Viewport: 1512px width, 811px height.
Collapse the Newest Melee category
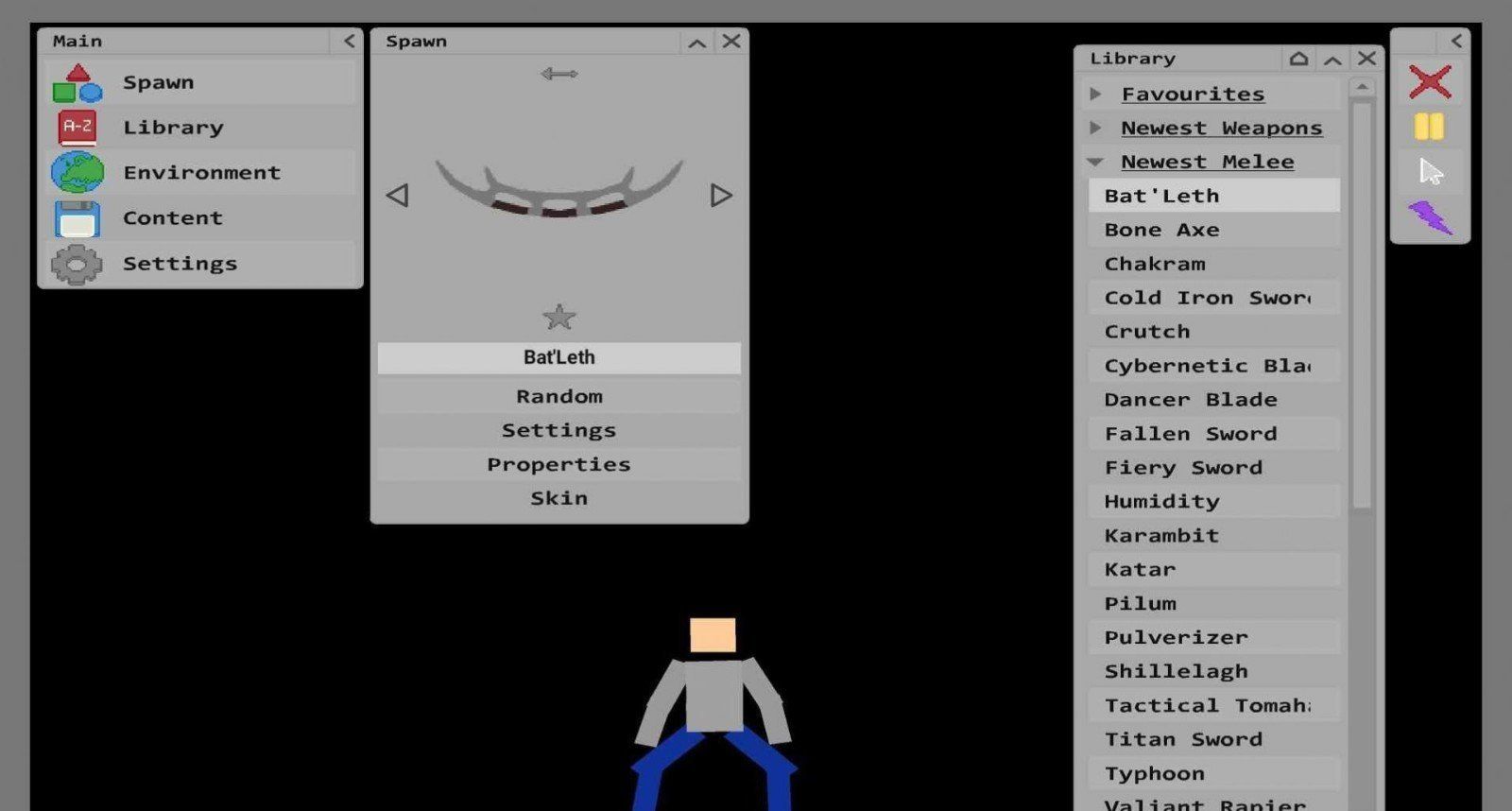point(1096,162)
